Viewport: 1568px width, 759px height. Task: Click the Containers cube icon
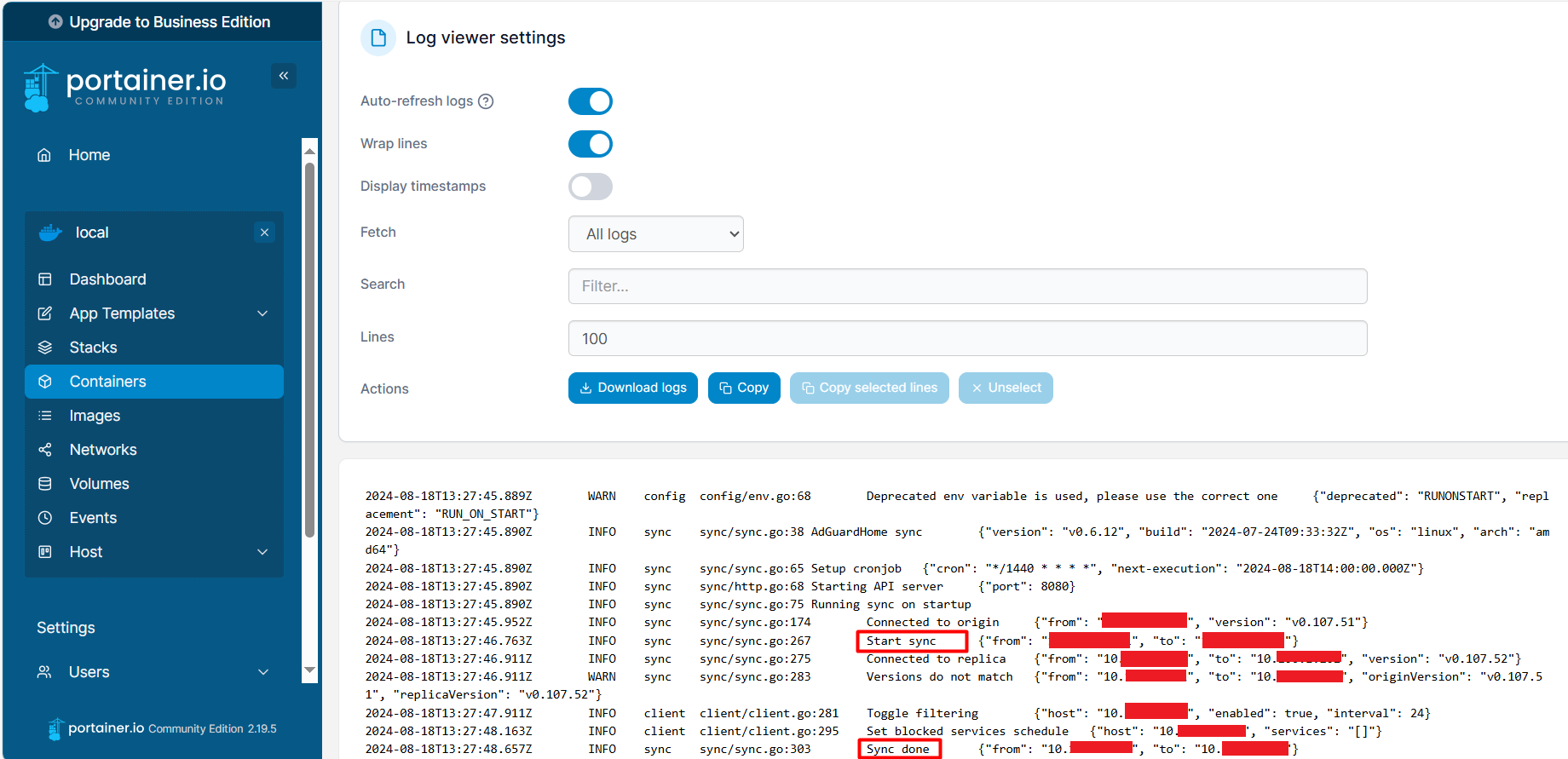click(45, 382)
